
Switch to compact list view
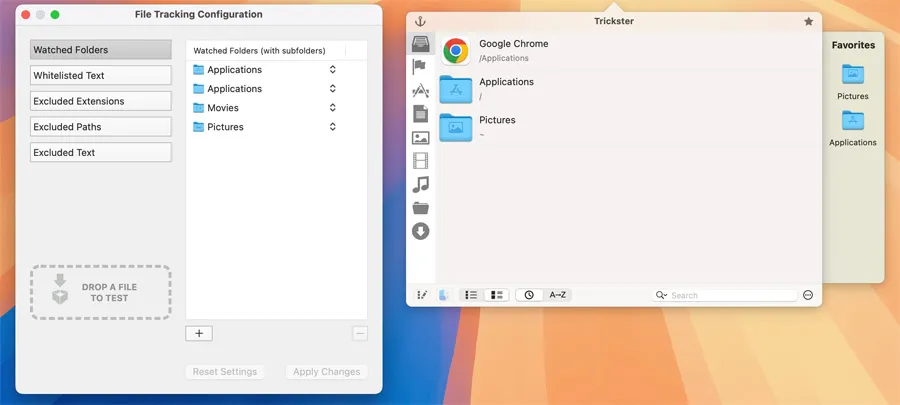471,295
